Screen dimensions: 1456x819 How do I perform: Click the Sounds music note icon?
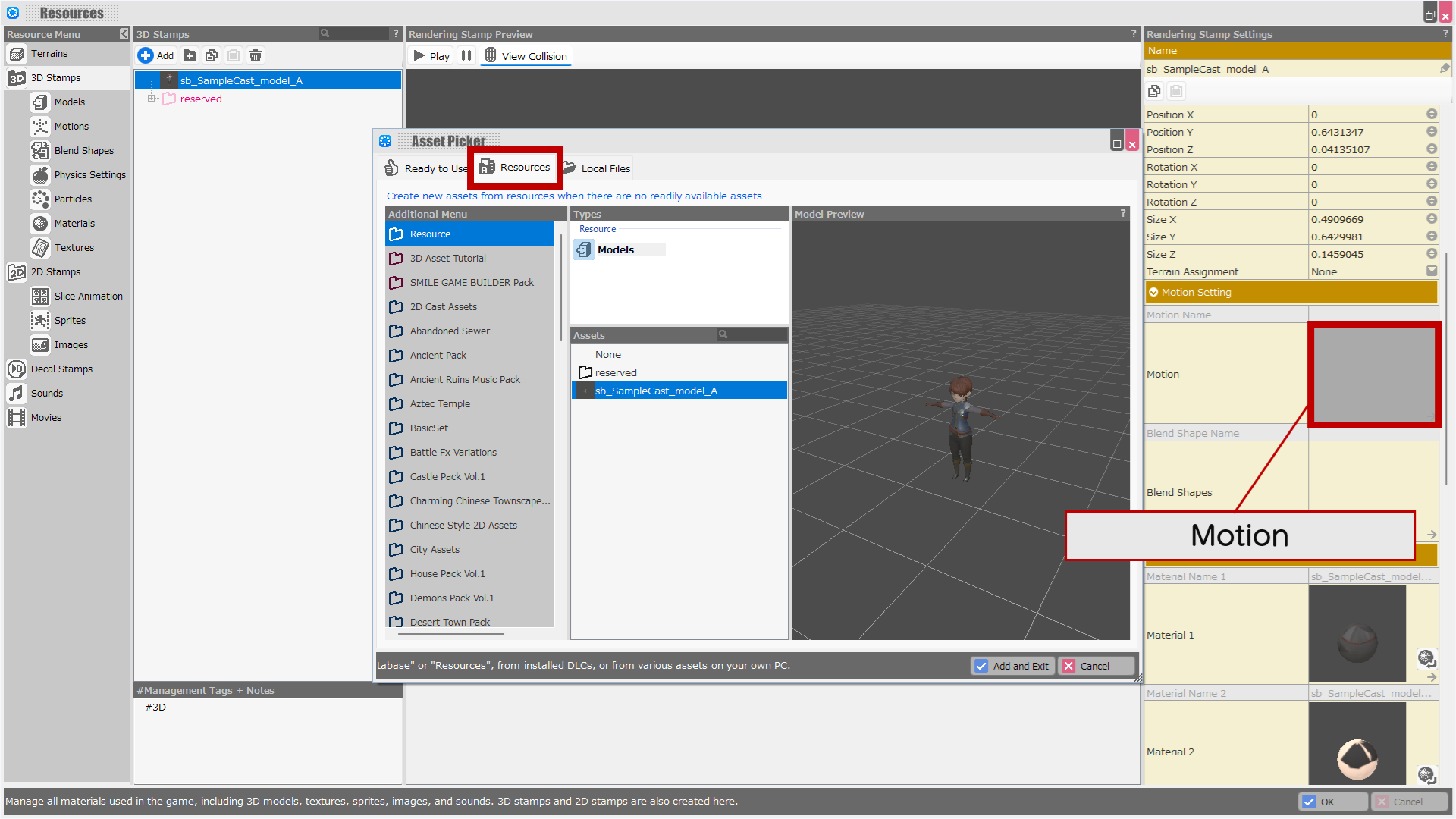[x=16, y=393]
